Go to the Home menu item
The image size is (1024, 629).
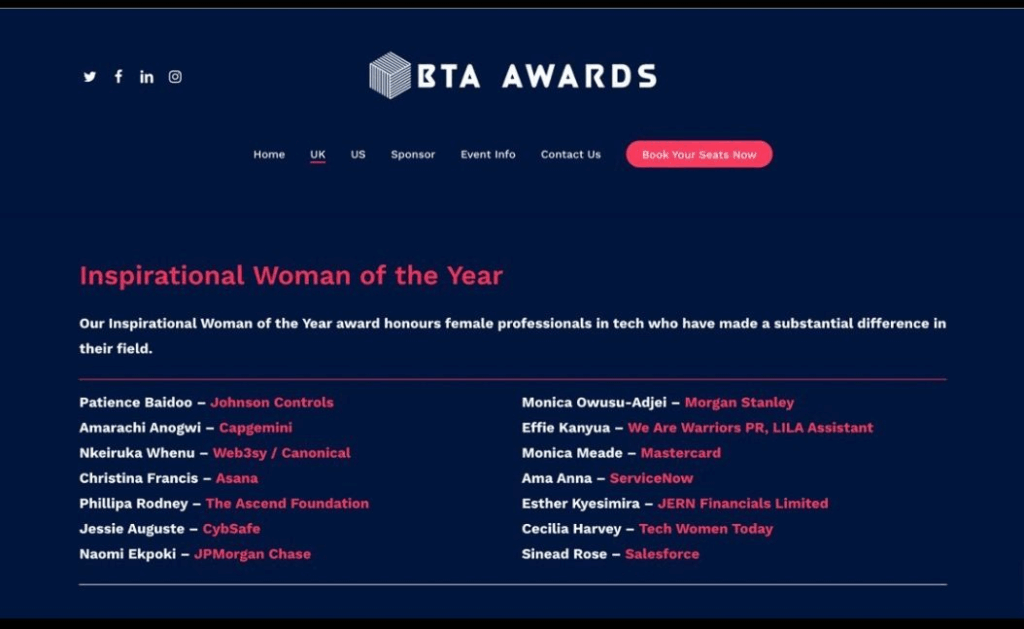[269, 154]
